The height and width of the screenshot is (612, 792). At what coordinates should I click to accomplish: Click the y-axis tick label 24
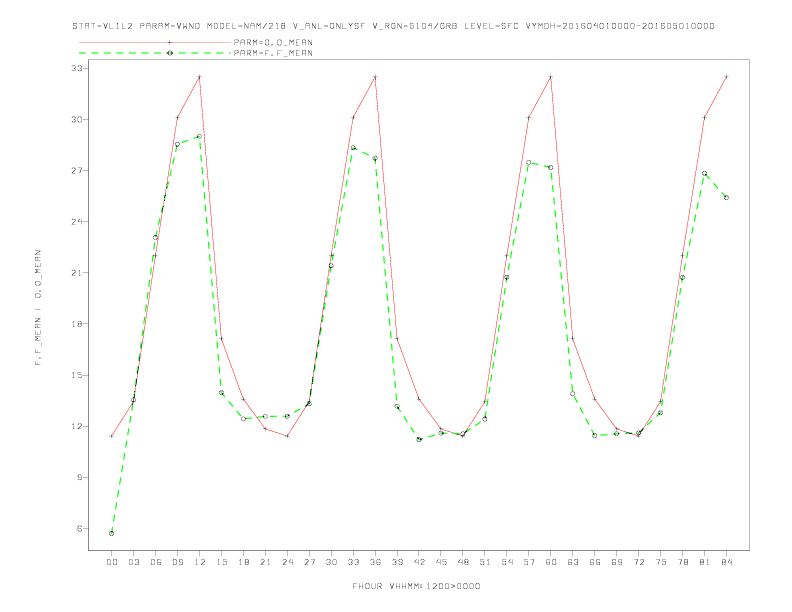[76, 221]
